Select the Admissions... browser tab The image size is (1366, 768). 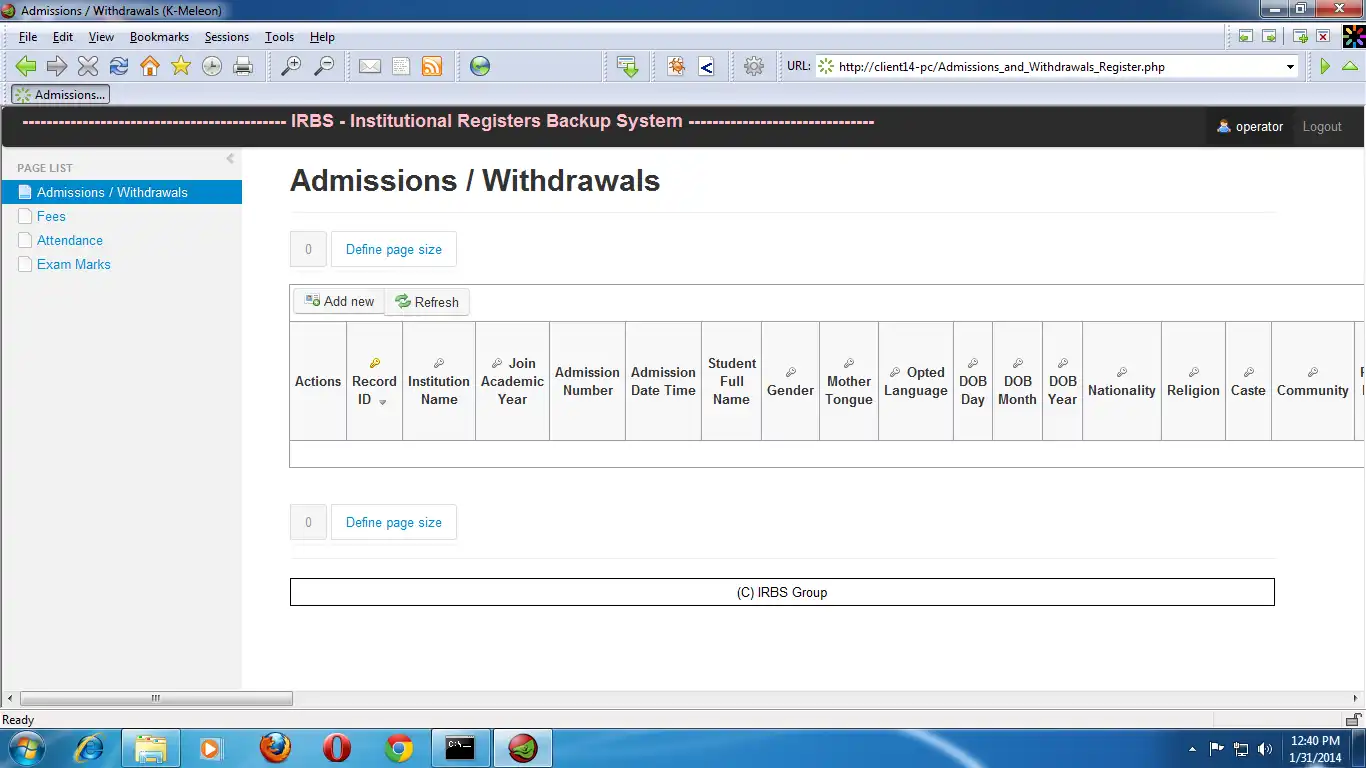point(60,95)
